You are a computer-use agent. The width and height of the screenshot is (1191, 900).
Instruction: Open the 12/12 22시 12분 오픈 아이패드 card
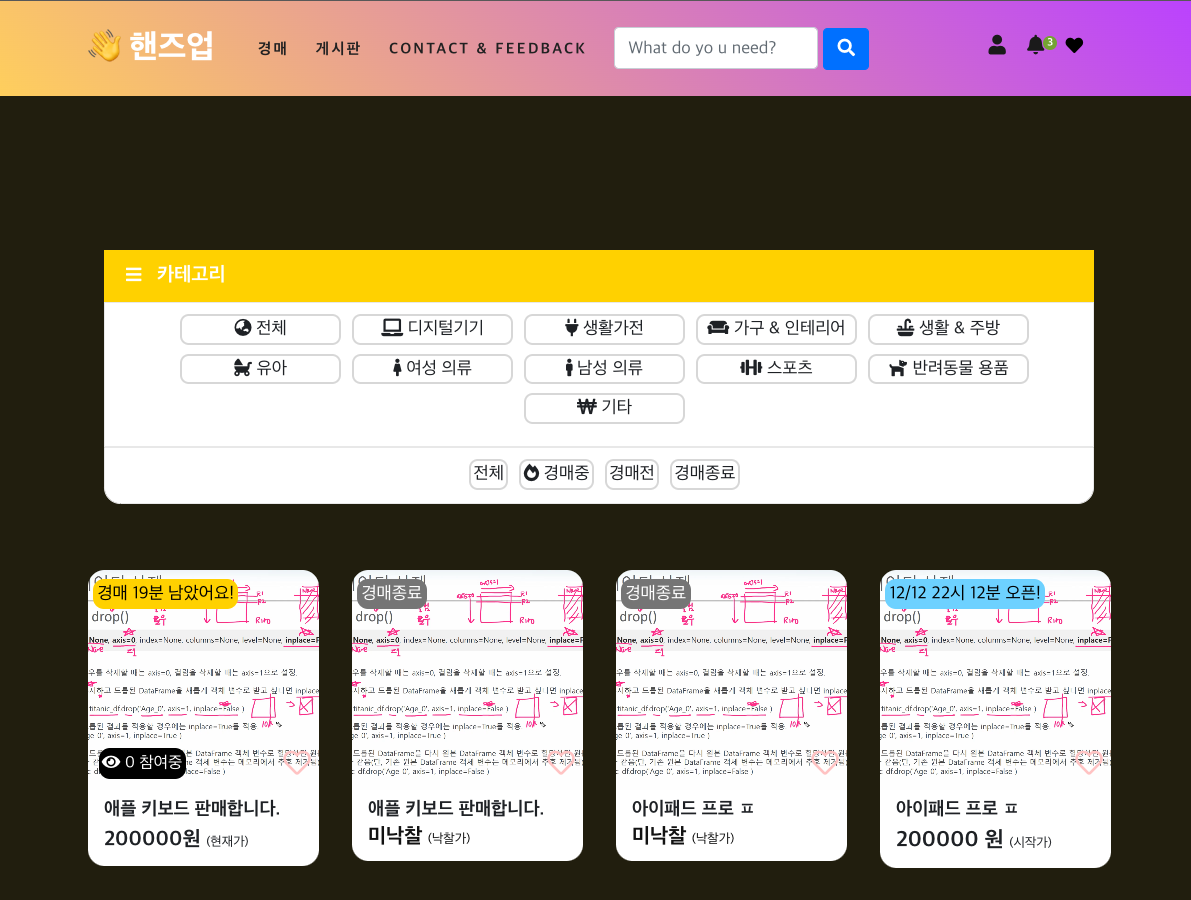pyautogui.click(x=995, y=718)
